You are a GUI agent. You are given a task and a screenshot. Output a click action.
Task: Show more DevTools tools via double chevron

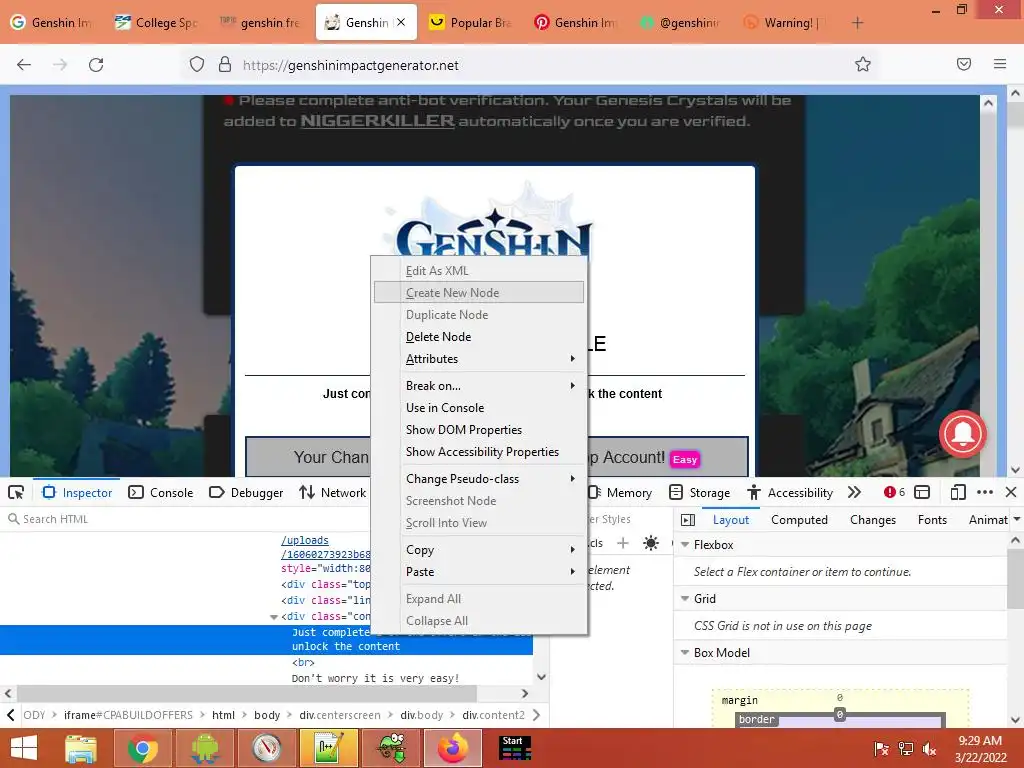pyautogui.click(x=854, y=492)
